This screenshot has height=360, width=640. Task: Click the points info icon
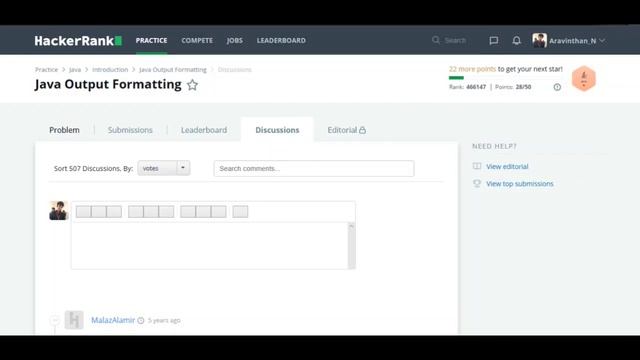[557, 87]
